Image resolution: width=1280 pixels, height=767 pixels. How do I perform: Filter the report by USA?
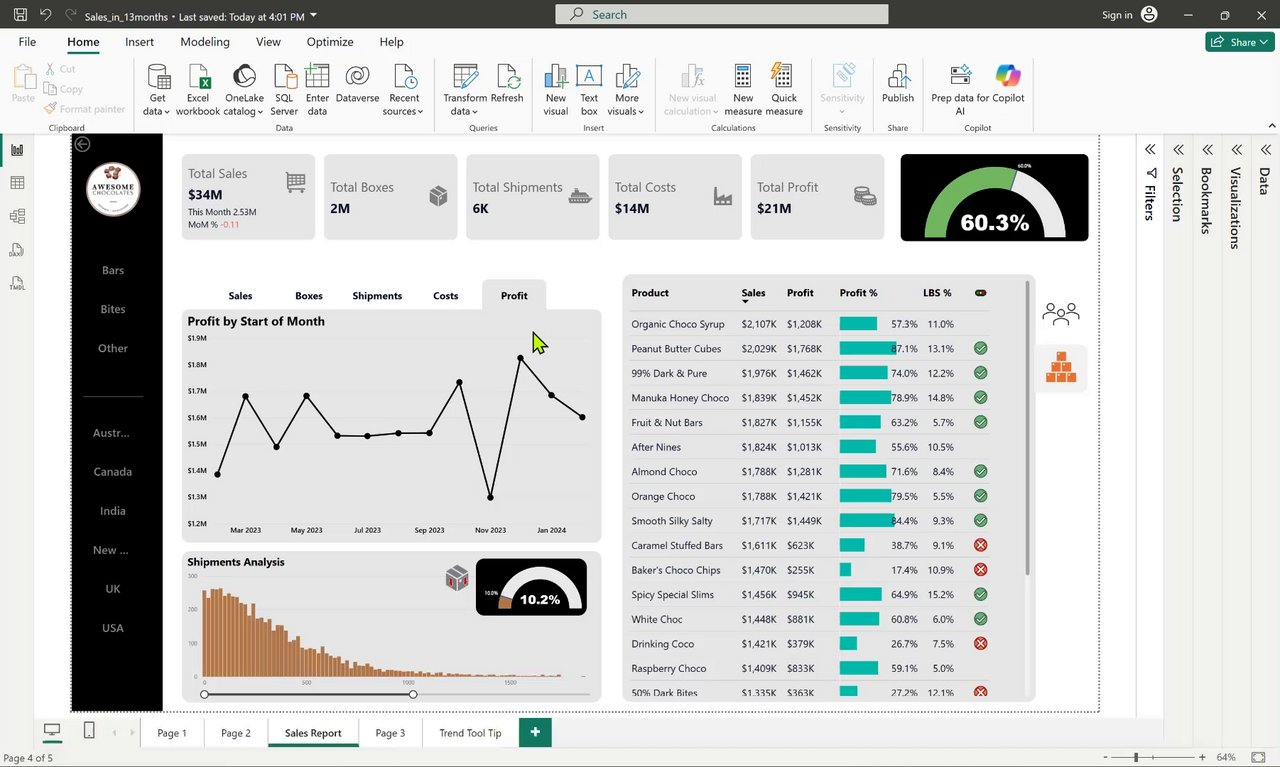tap(113, 628)
